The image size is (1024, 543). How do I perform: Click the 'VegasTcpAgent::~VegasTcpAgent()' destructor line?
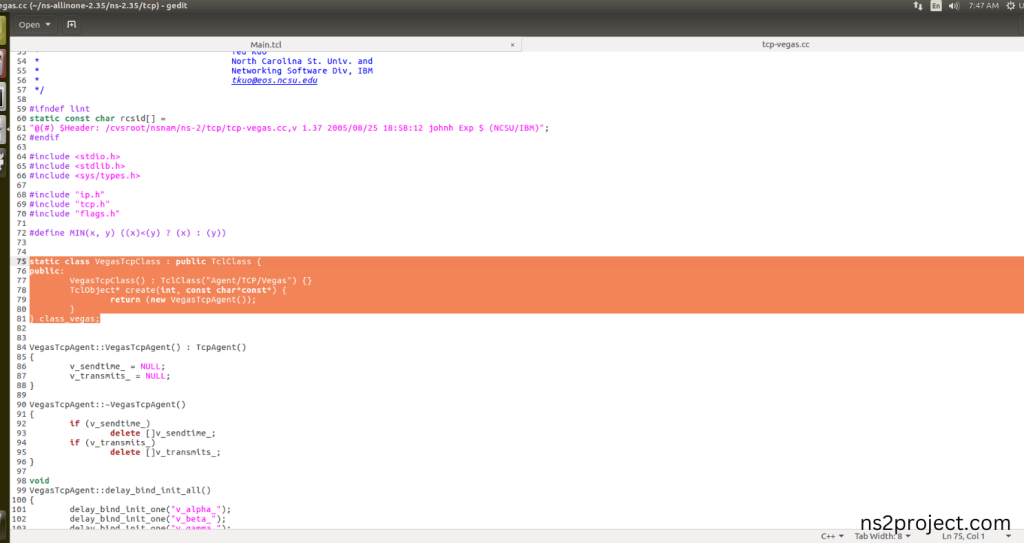click(108, 404)
